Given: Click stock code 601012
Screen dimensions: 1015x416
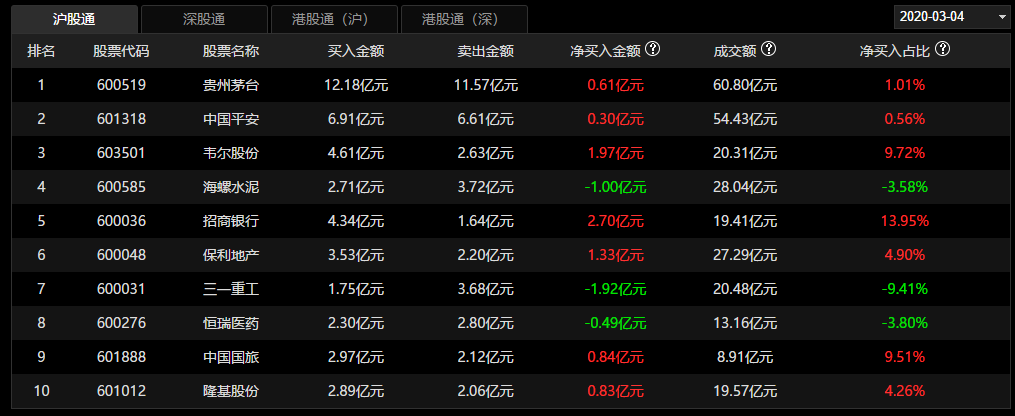Looking at the screenshot, I should [x=120, y=391].
